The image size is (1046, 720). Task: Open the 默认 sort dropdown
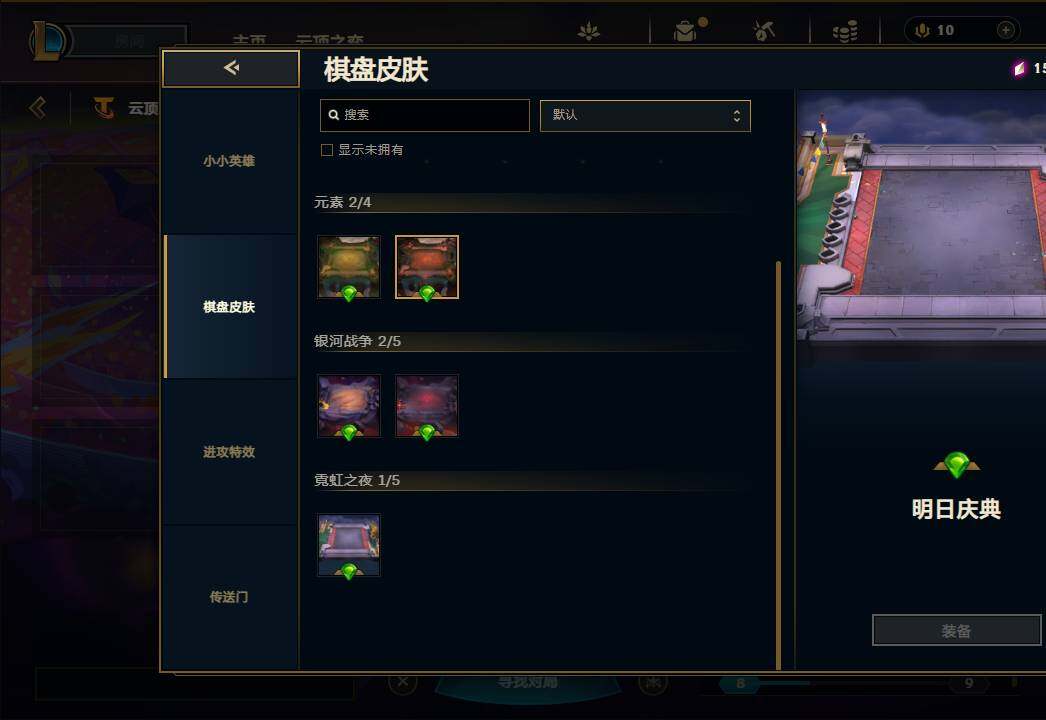tap(645, 115)
